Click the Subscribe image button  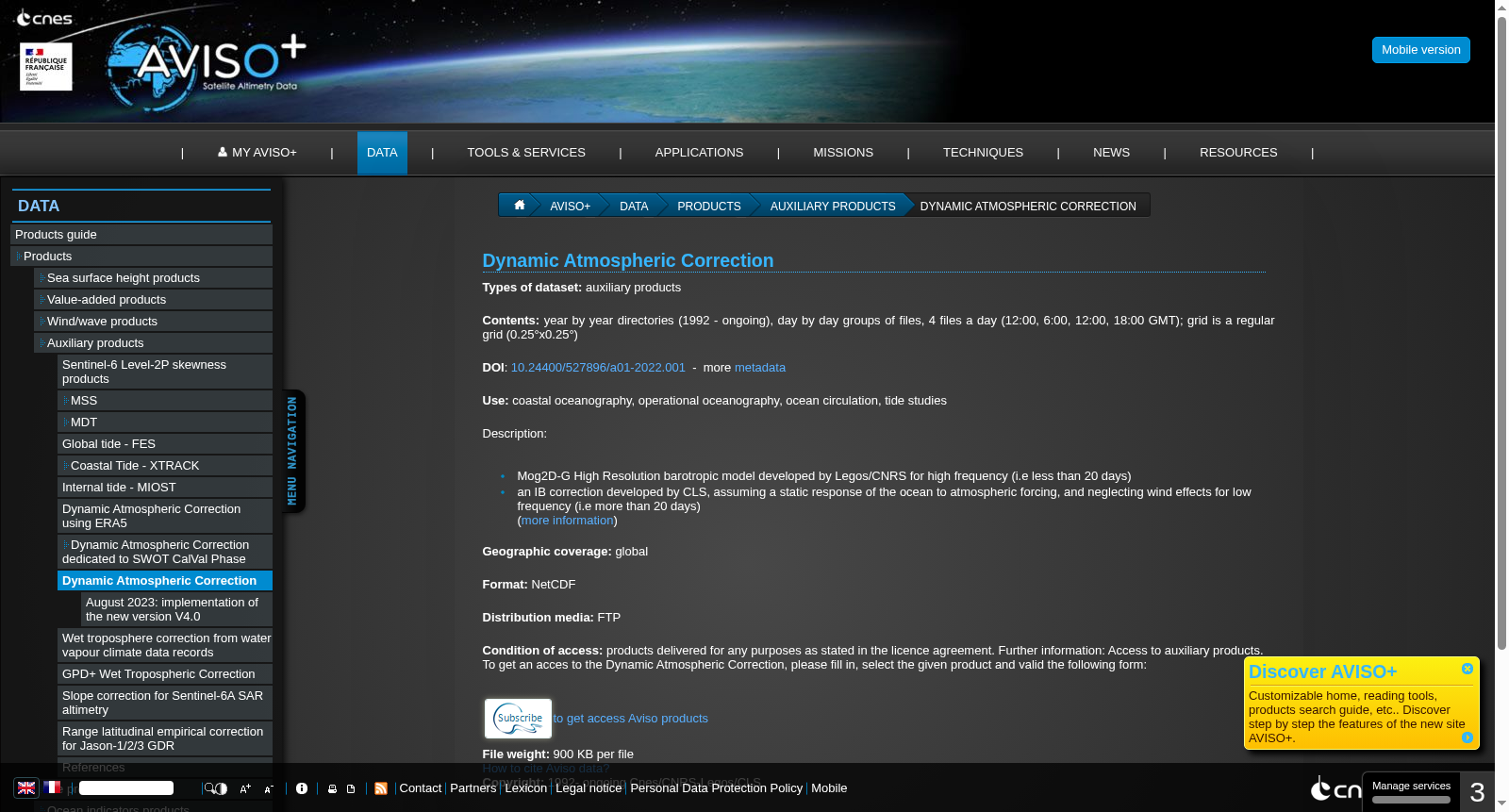click(x=518, y=719)
